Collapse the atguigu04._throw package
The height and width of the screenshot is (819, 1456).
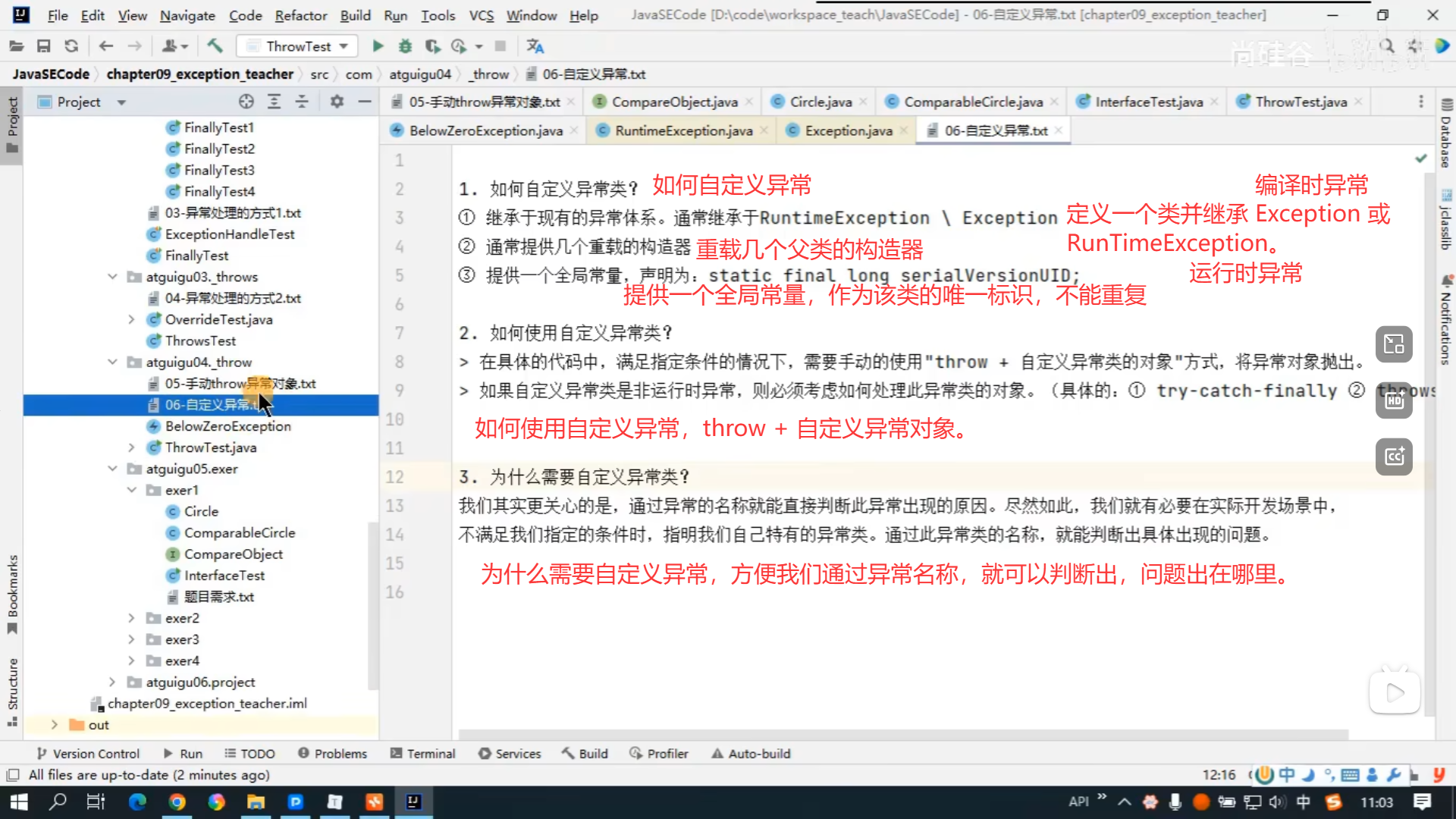pos(112,362)
